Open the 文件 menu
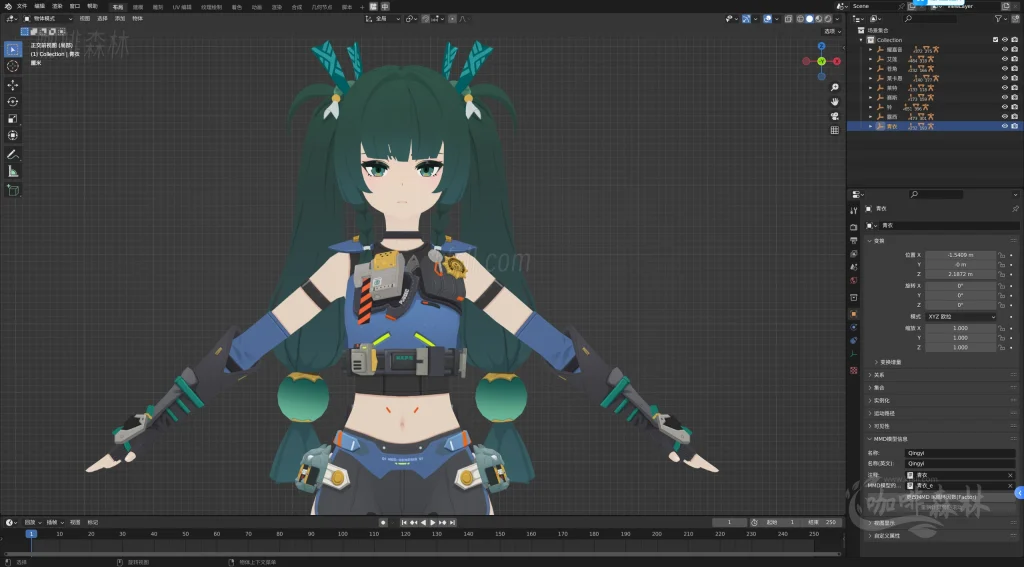1024x567 pixels. (x=22, y=6)
